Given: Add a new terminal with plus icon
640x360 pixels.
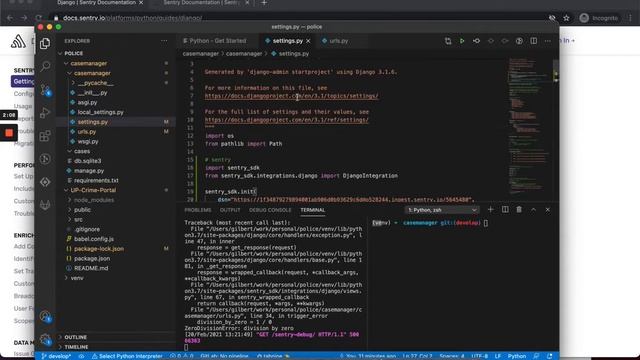Looking at the screenshot, I should coord(491,209).
